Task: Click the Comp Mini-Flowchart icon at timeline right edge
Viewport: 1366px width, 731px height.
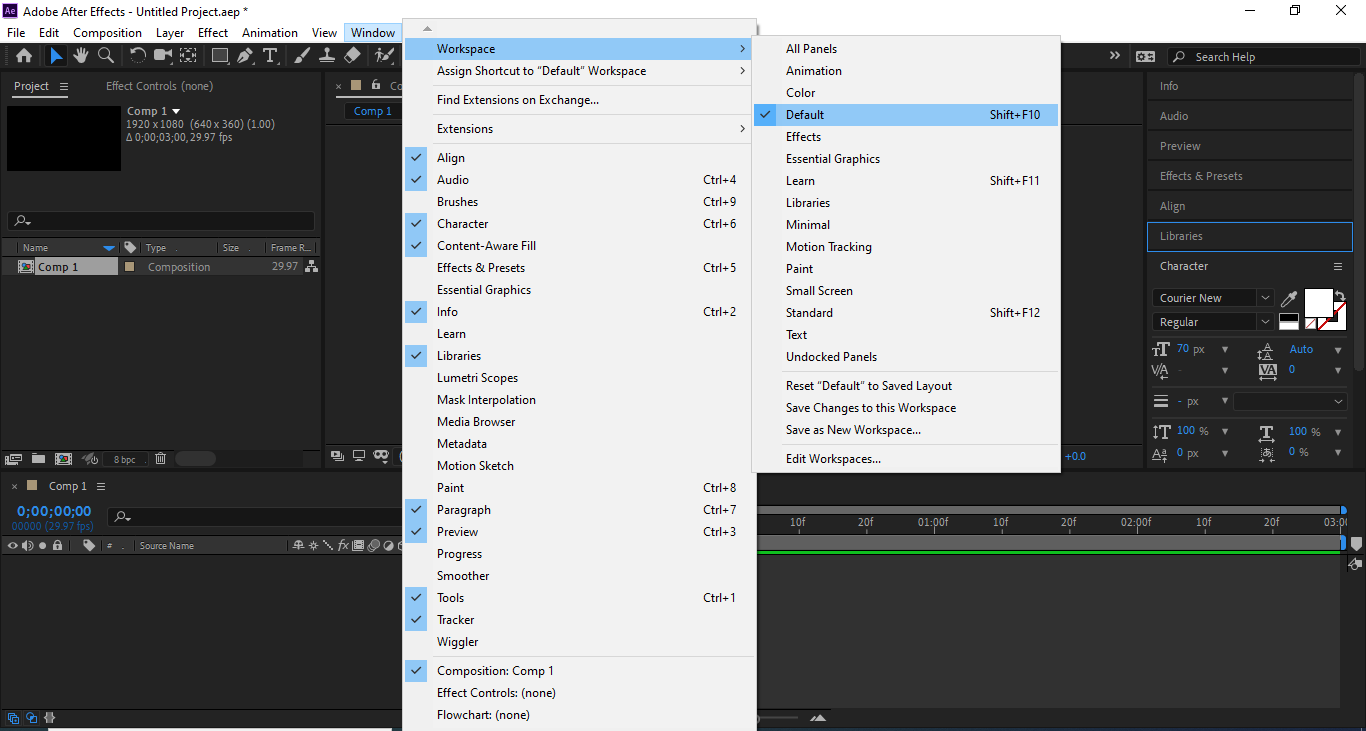Action: (x=1355, y=563)
